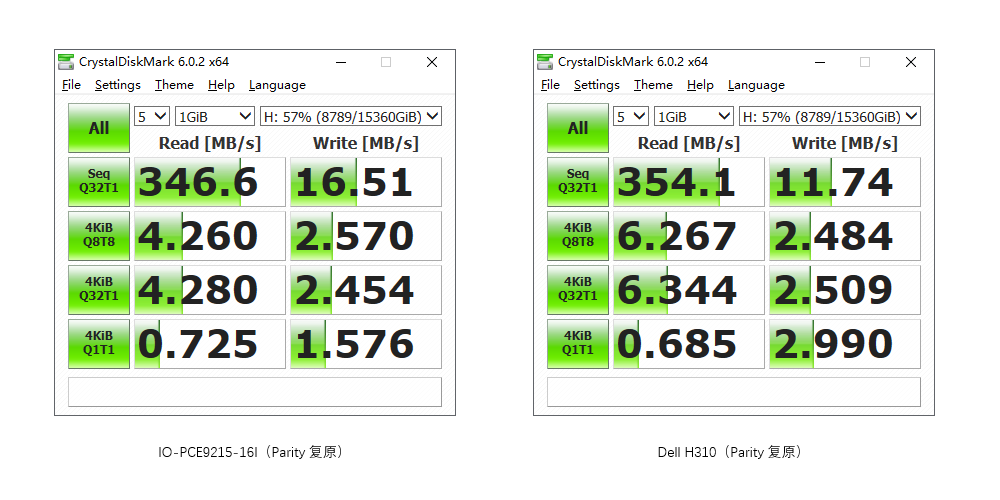Select the 6.344 read result
Viewport: 1000px width, 500px height.
(689, 290)
